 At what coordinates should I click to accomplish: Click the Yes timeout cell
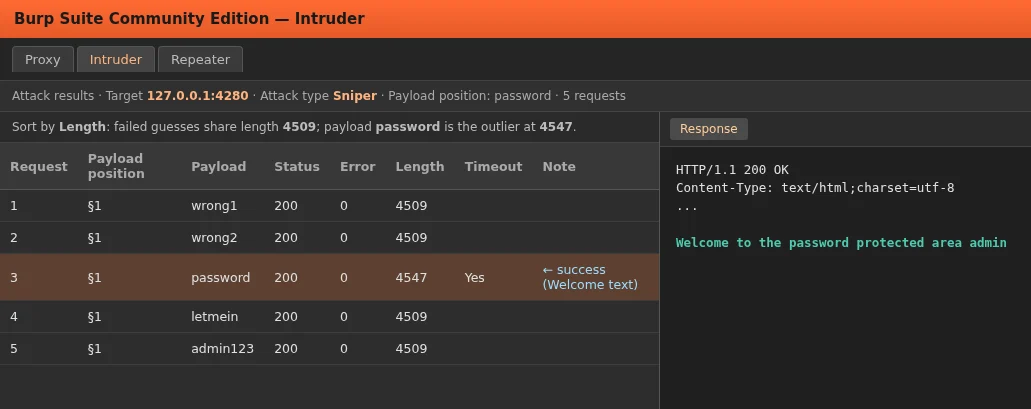click(474, 277)
